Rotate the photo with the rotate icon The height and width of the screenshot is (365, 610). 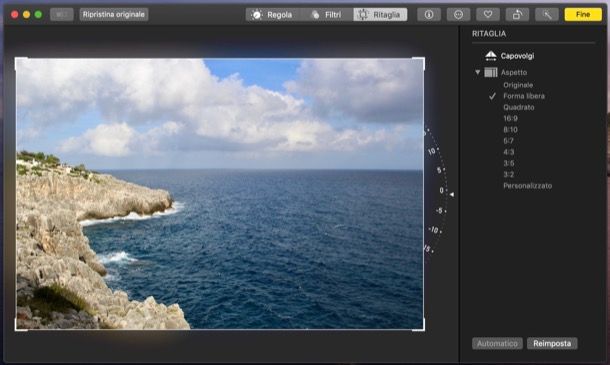[517, 14]
